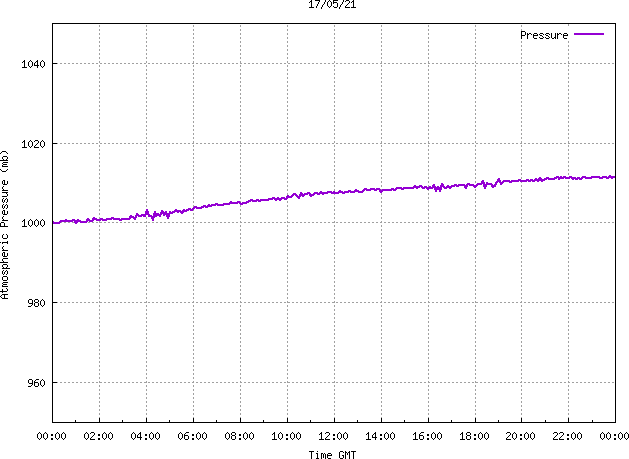629x459 pixels.
Task: Click the 16:00 x-axis label
Action: click(x=427, y=436)
